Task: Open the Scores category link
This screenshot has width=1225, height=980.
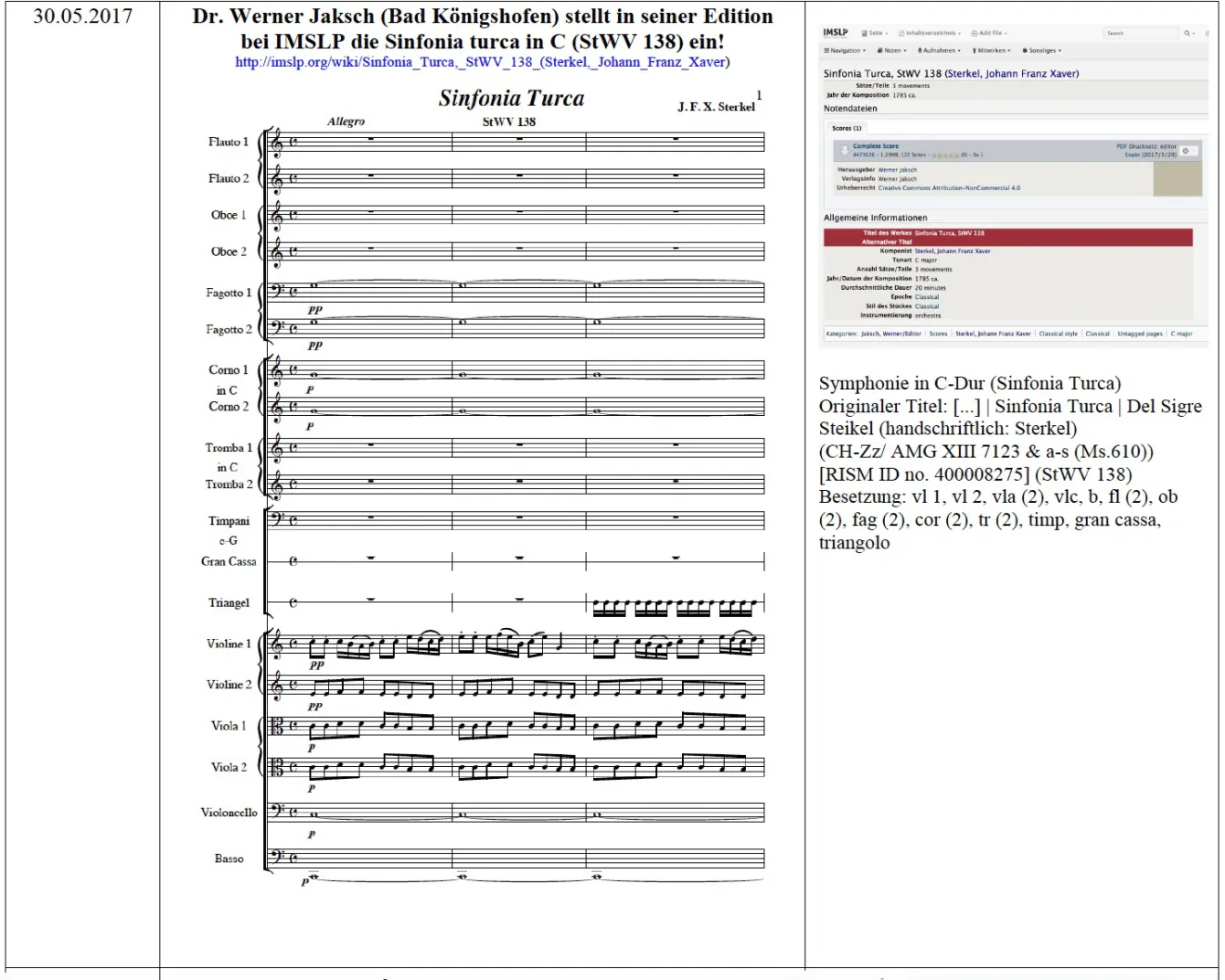Action: [x=938, y=334]
